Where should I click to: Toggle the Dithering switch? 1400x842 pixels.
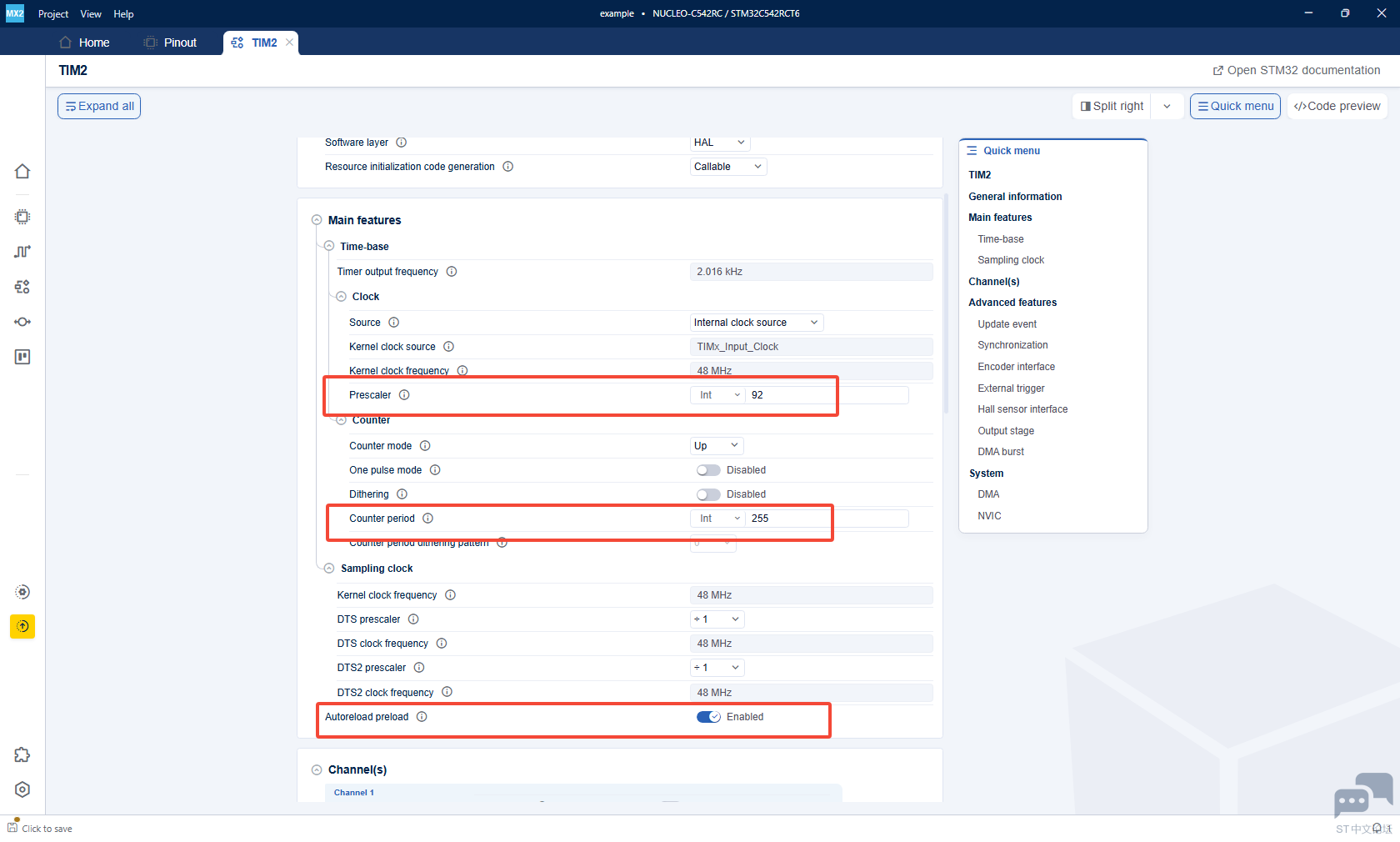pos(708,494)
